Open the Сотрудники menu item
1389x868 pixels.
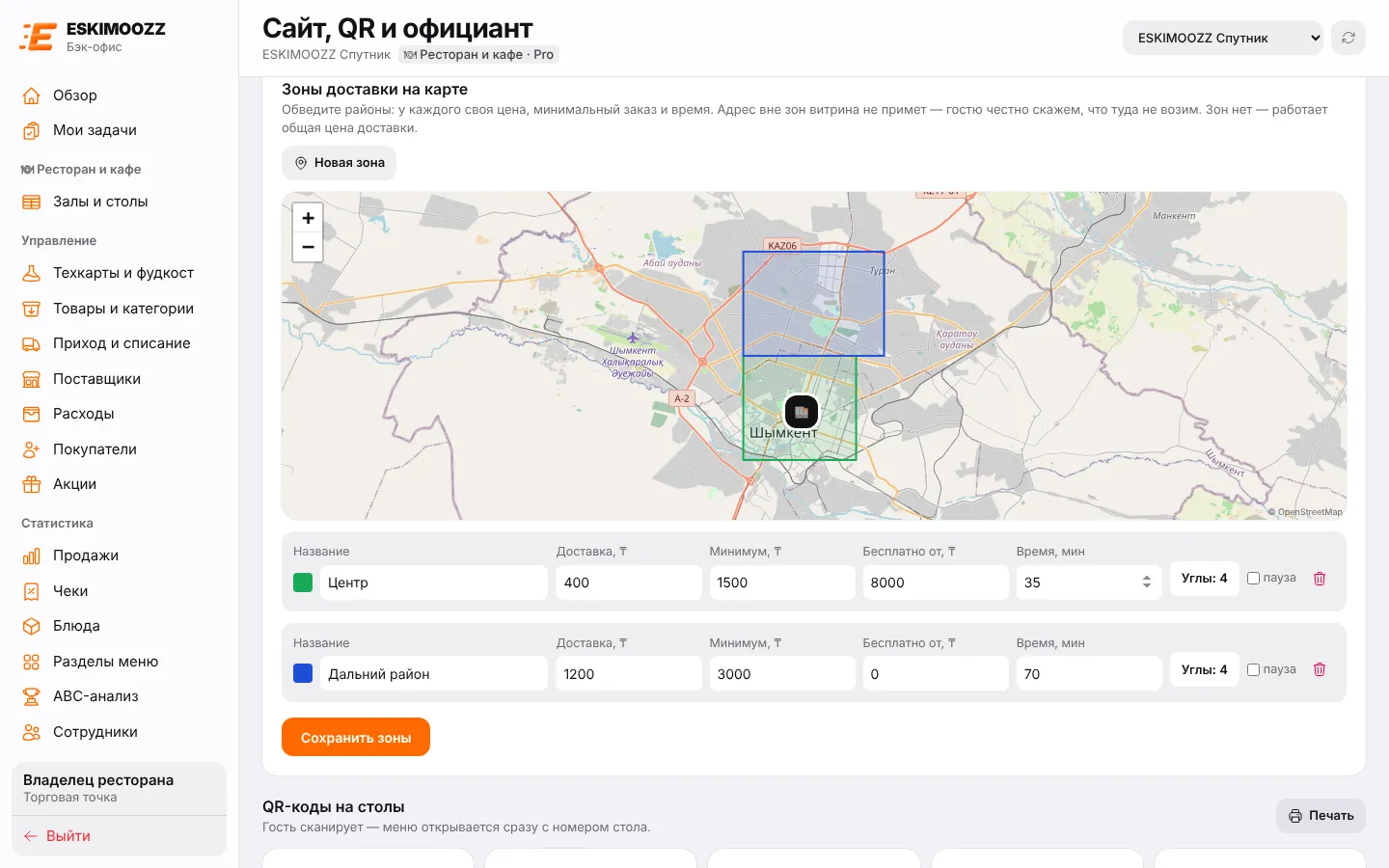119,732
